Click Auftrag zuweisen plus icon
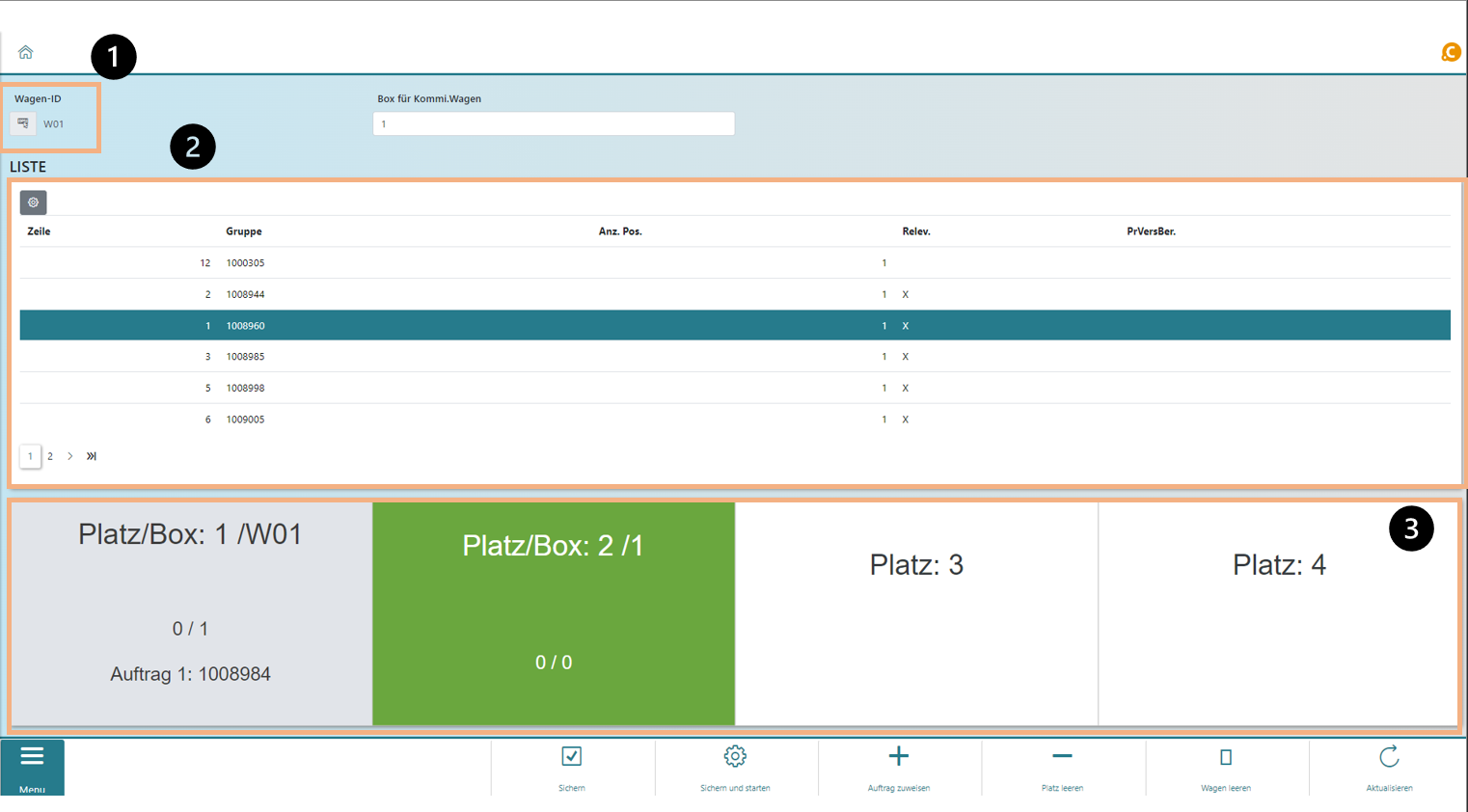This screenshot has width=1468, height=812. click(898, 757)
